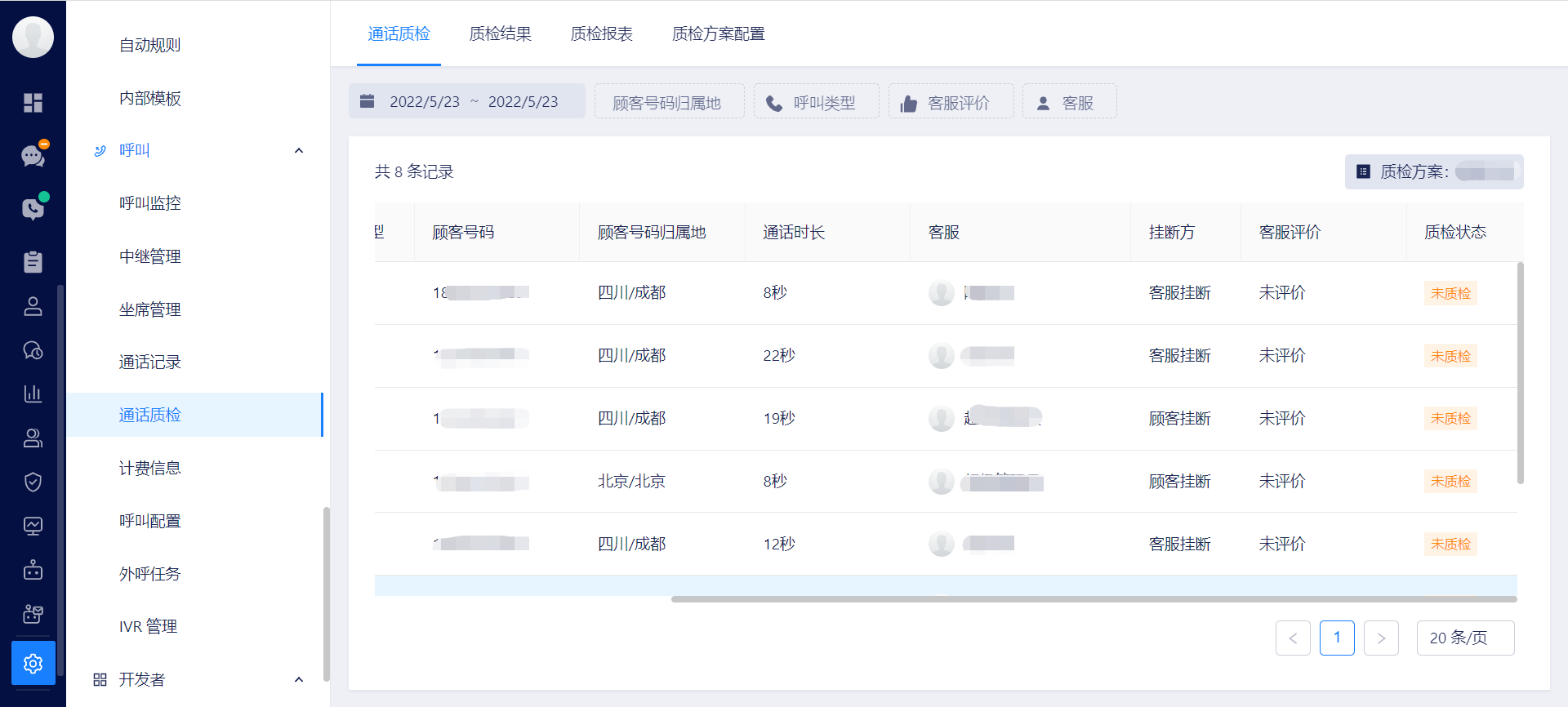1568x707 pixels.
Task: Click the calendar icon in the date filter
Action: [x=367, y=101]
